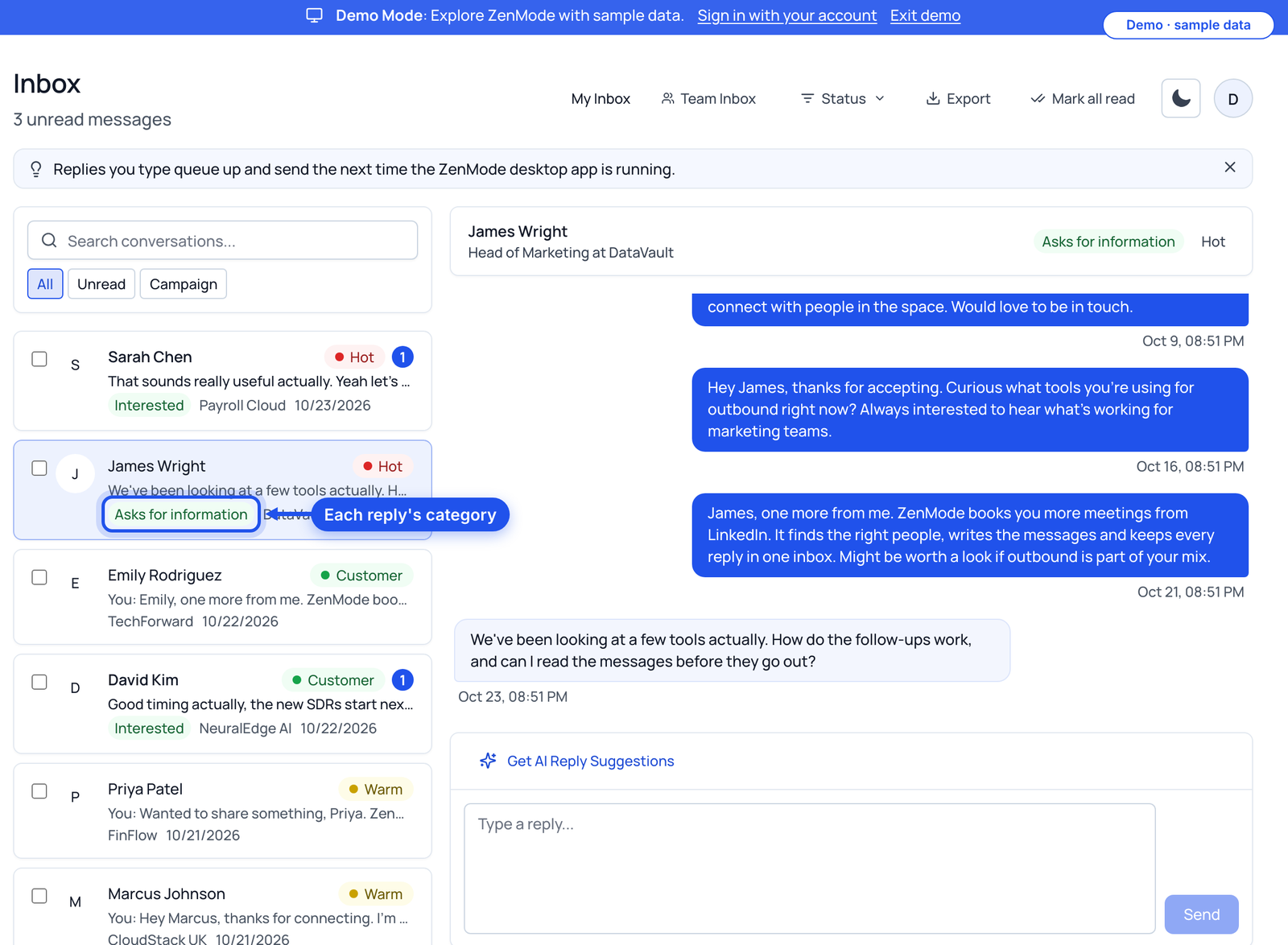
Task: Click the monitor Demo Mode icon
Action: click(315, 15)
